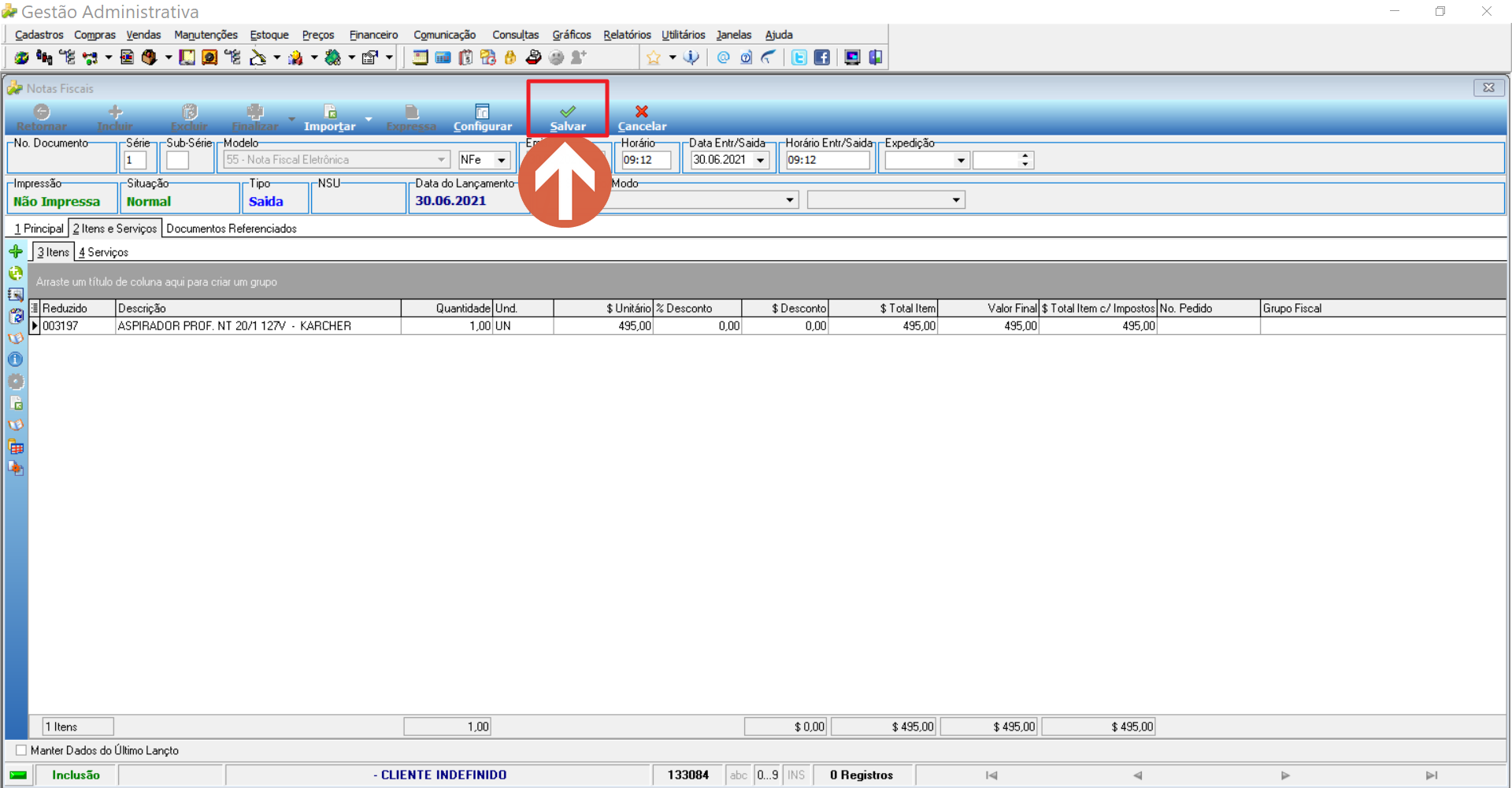Viewport: 1512px width, 788px height.
Task: Click the green plus add-item icon
Action: tap(16, 251)
